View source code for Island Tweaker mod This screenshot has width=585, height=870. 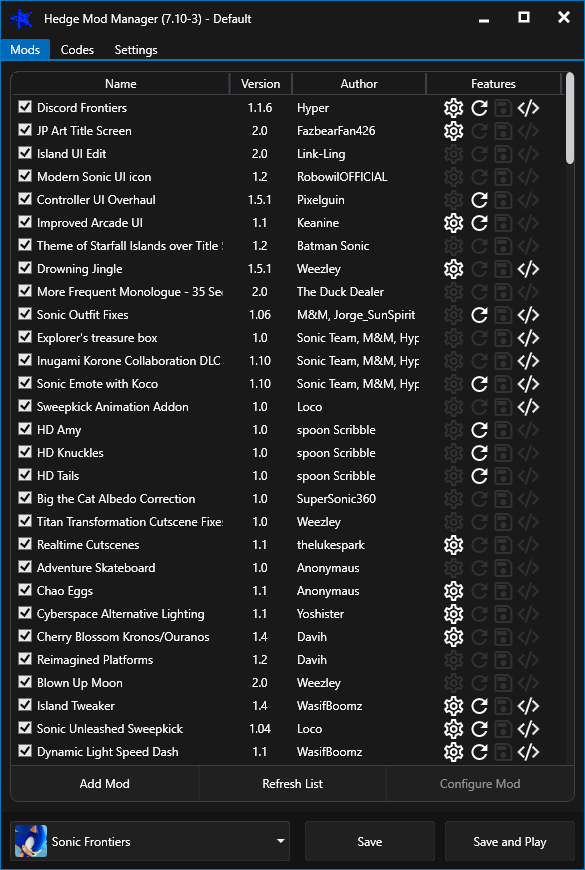528,706
